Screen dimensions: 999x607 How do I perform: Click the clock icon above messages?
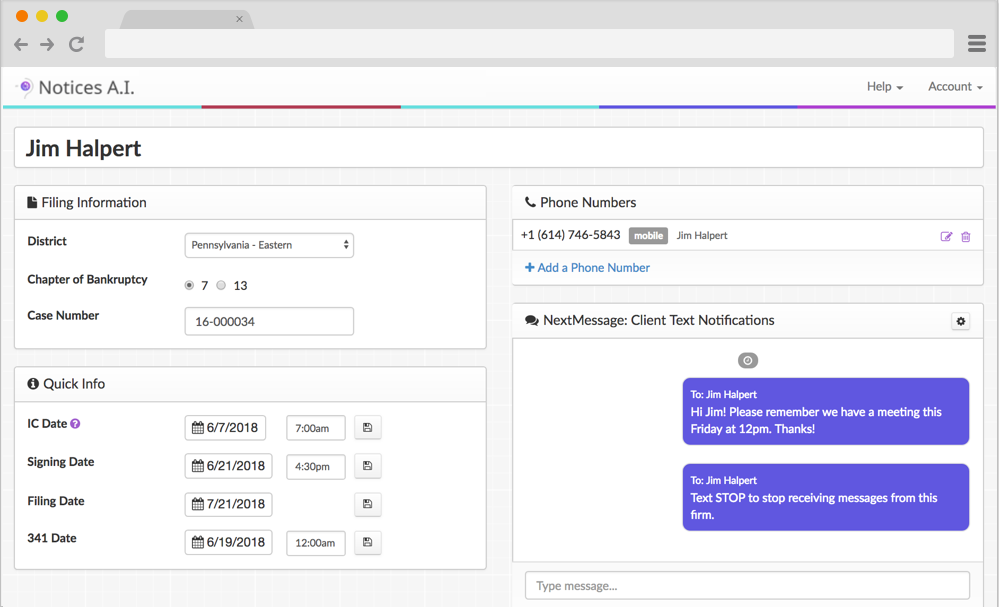pos(748,361)
